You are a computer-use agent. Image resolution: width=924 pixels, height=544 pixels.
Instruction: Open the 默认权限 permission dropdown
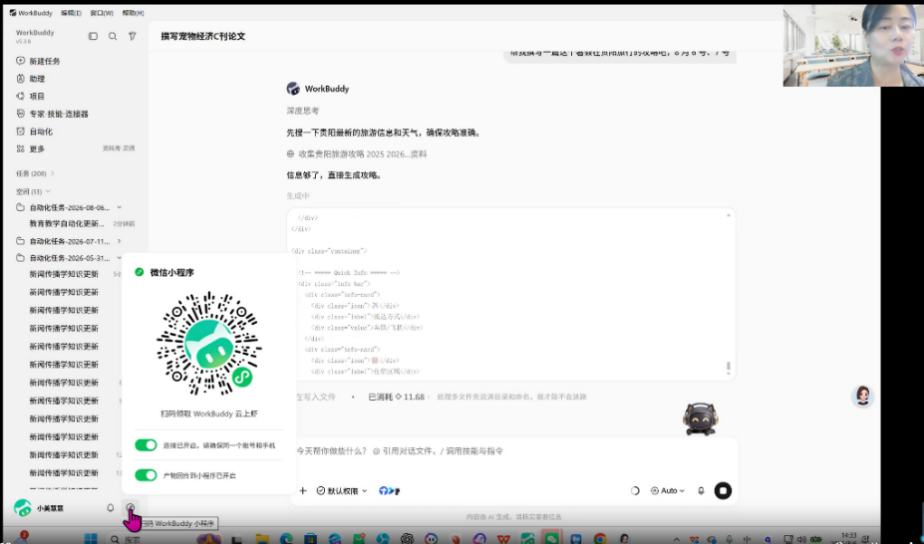tap(342, 490)
